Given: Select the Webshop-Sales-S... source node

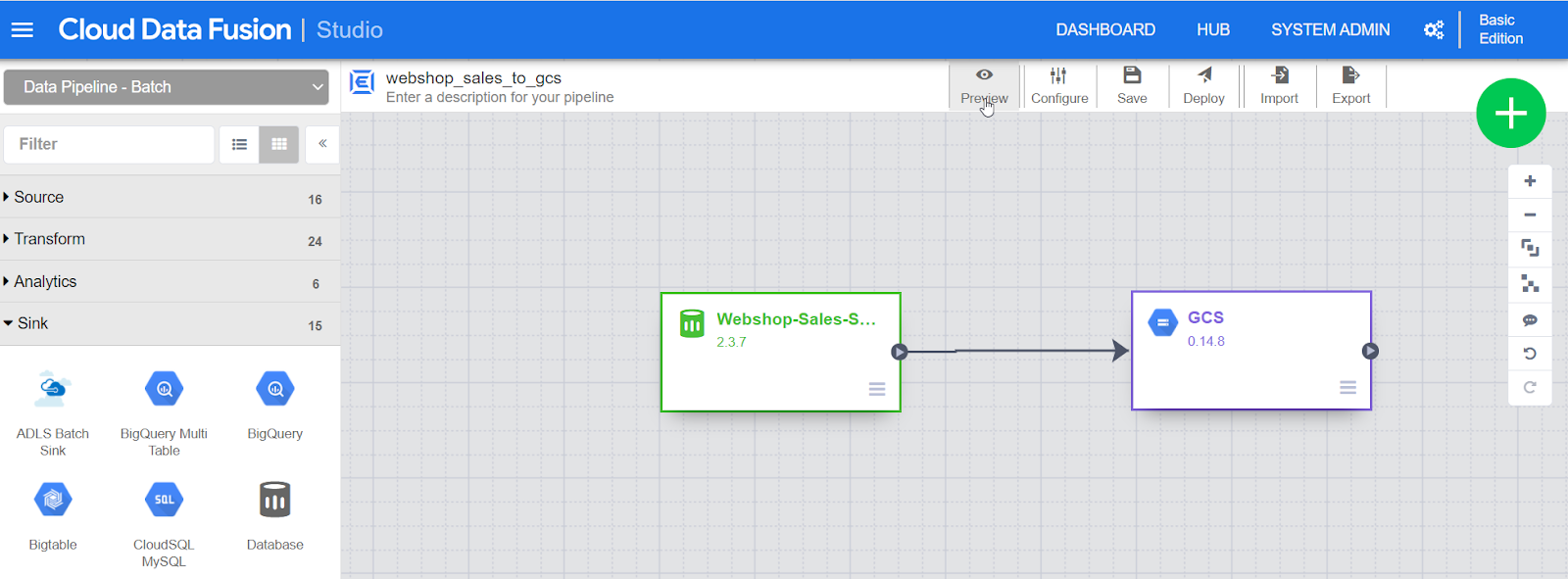Looking at the screenshot, I should pos(780,352).
